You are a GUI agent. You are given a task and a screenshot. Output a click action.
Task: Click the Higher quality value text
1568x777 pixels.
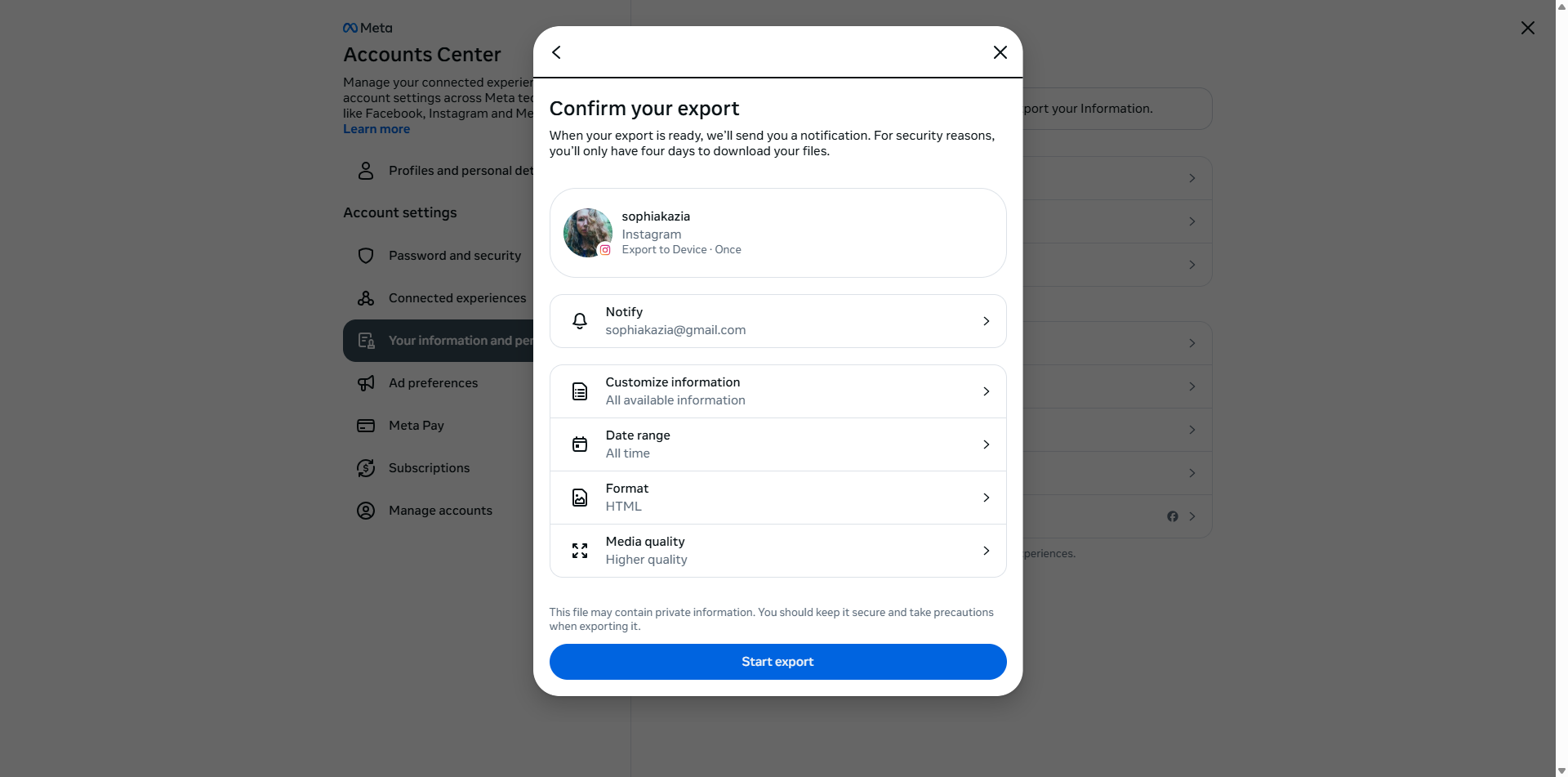tap(646, 560)
